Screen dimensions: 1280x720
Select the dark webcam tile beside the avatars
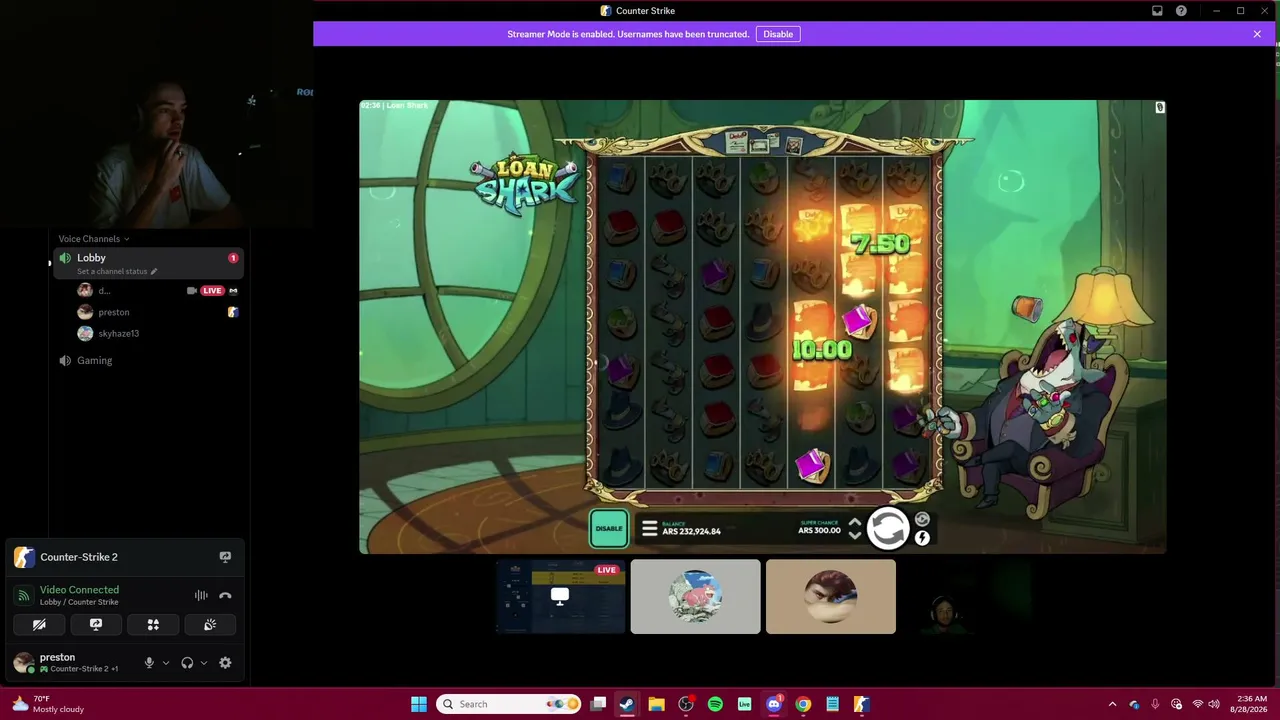[966, 597]
